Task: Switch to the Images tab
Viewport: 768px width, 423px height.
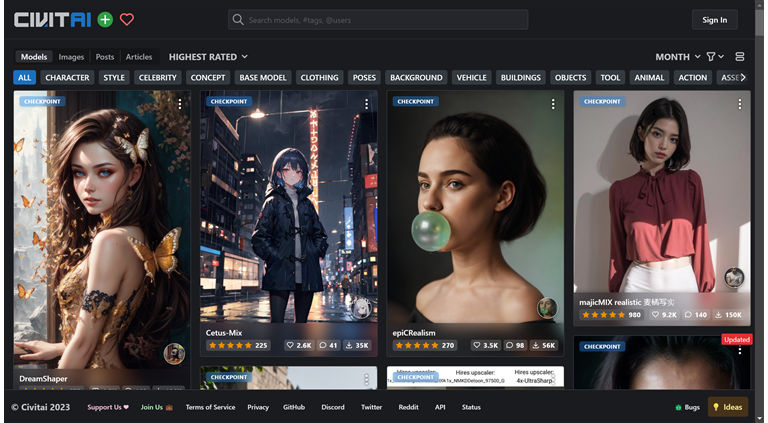Action: (x=71, y=57)
